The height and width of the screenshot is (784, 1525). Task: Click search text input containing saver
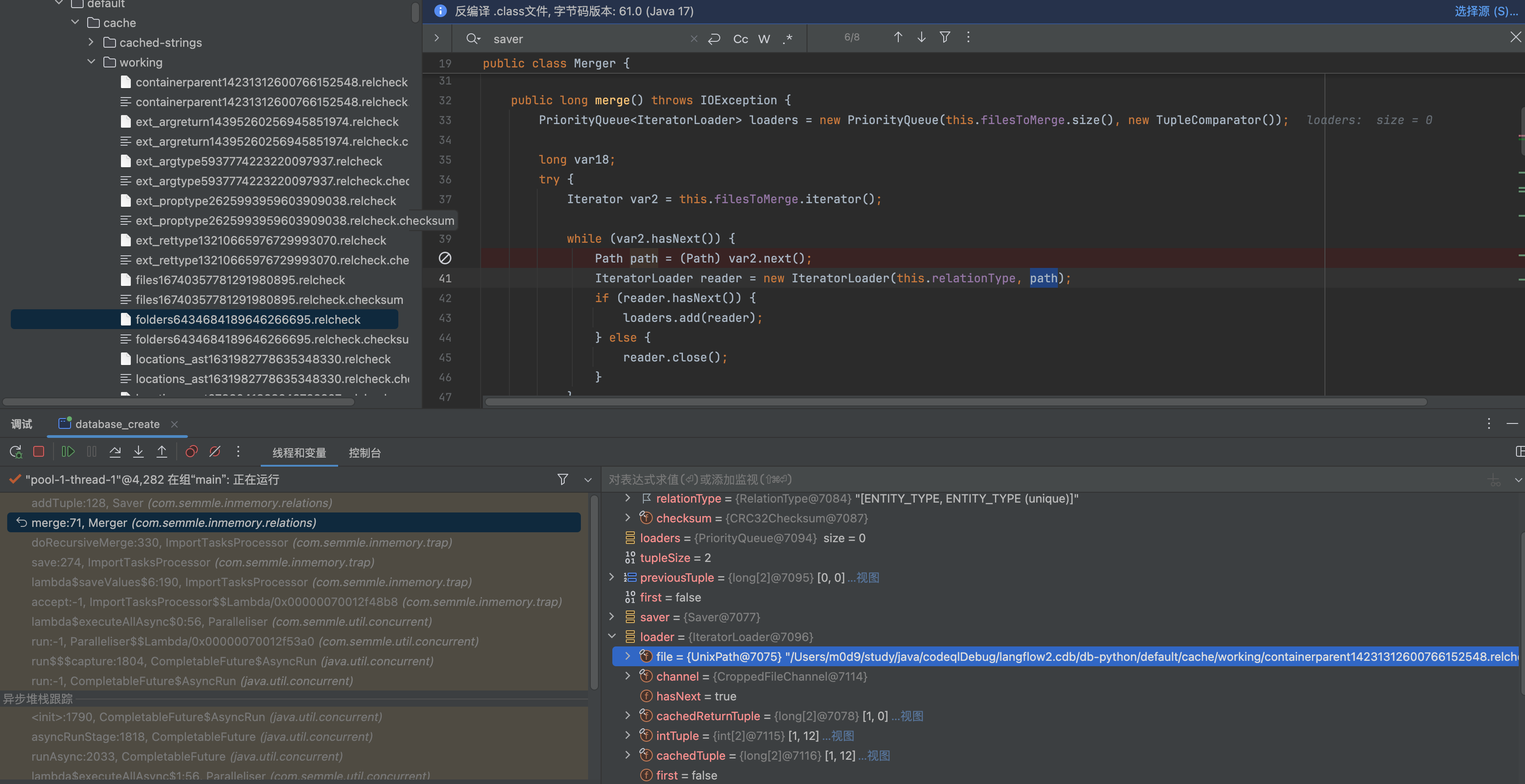(x=586, y=39)
